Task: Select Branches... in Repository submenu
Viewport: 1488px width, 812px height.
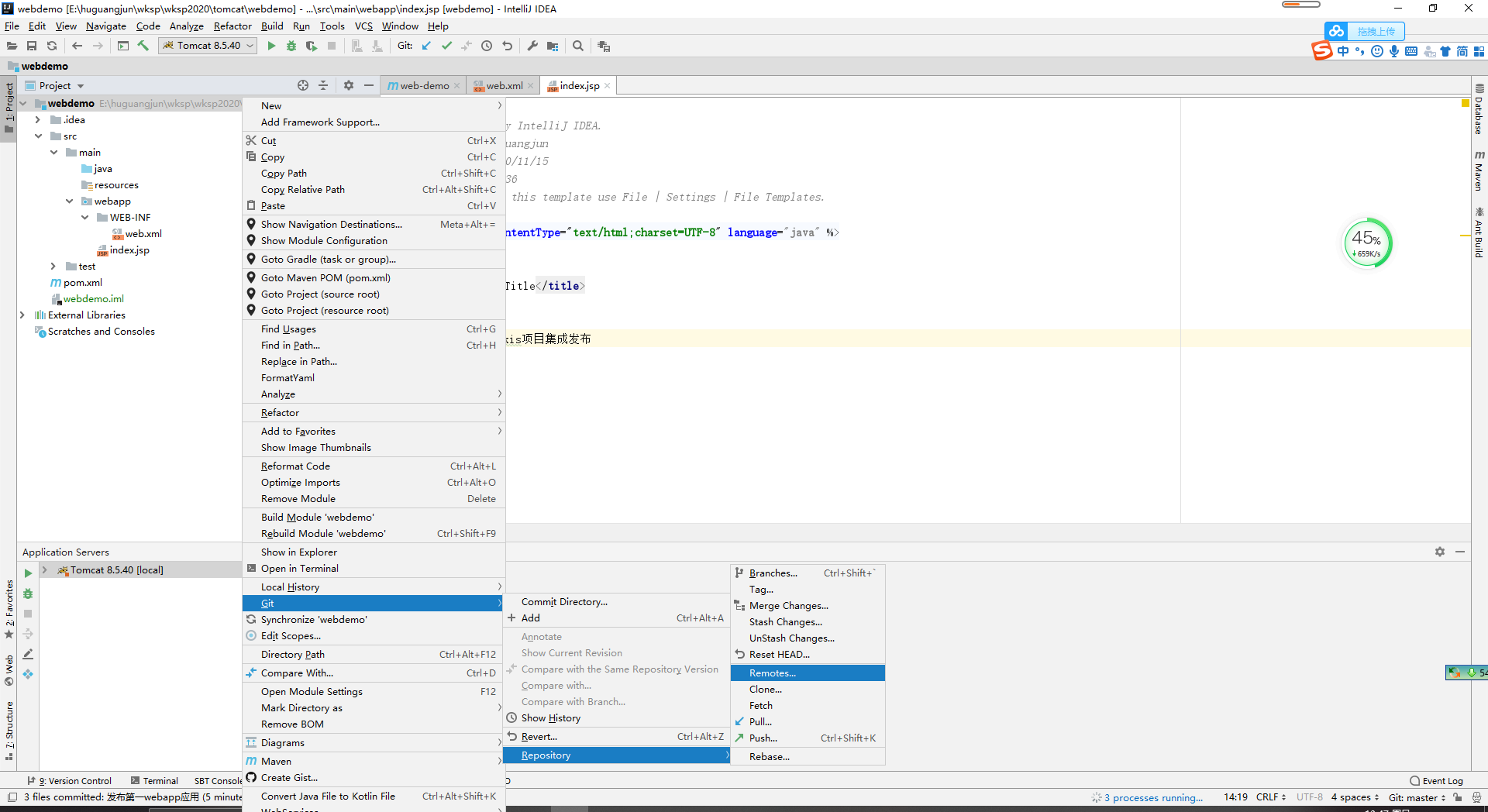Action: click(808, 573)
